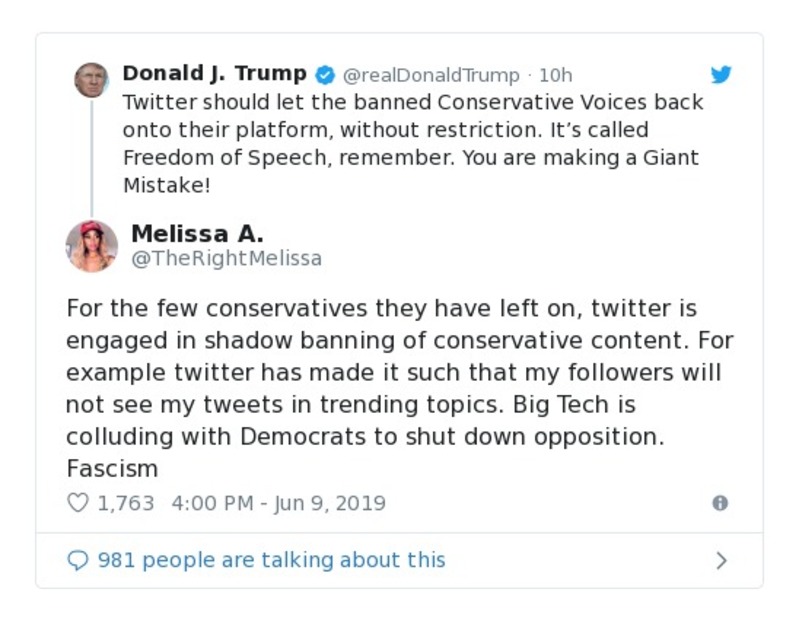Image resolution: width=799 pixels, height=624 pixels.
Task: Click the blue speech bubble icon
Action: coord(77,560)
